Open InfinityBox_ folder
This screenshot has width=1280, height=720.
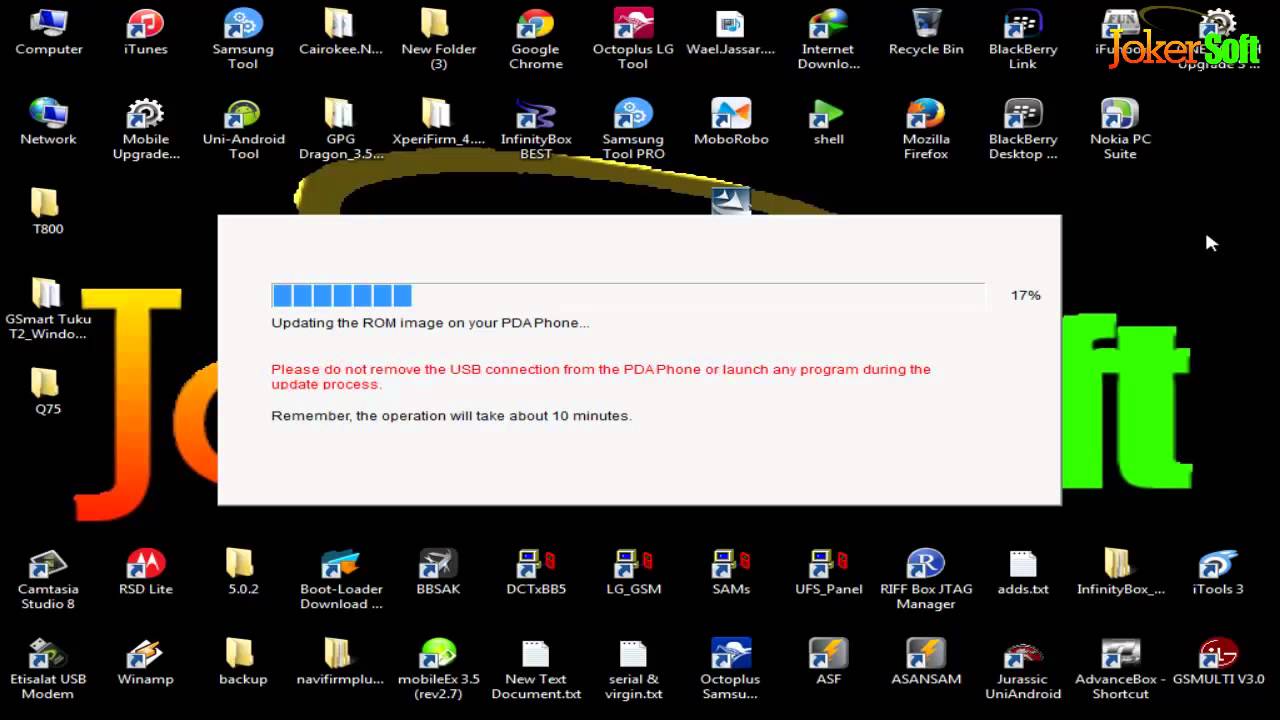(1120, 572)
